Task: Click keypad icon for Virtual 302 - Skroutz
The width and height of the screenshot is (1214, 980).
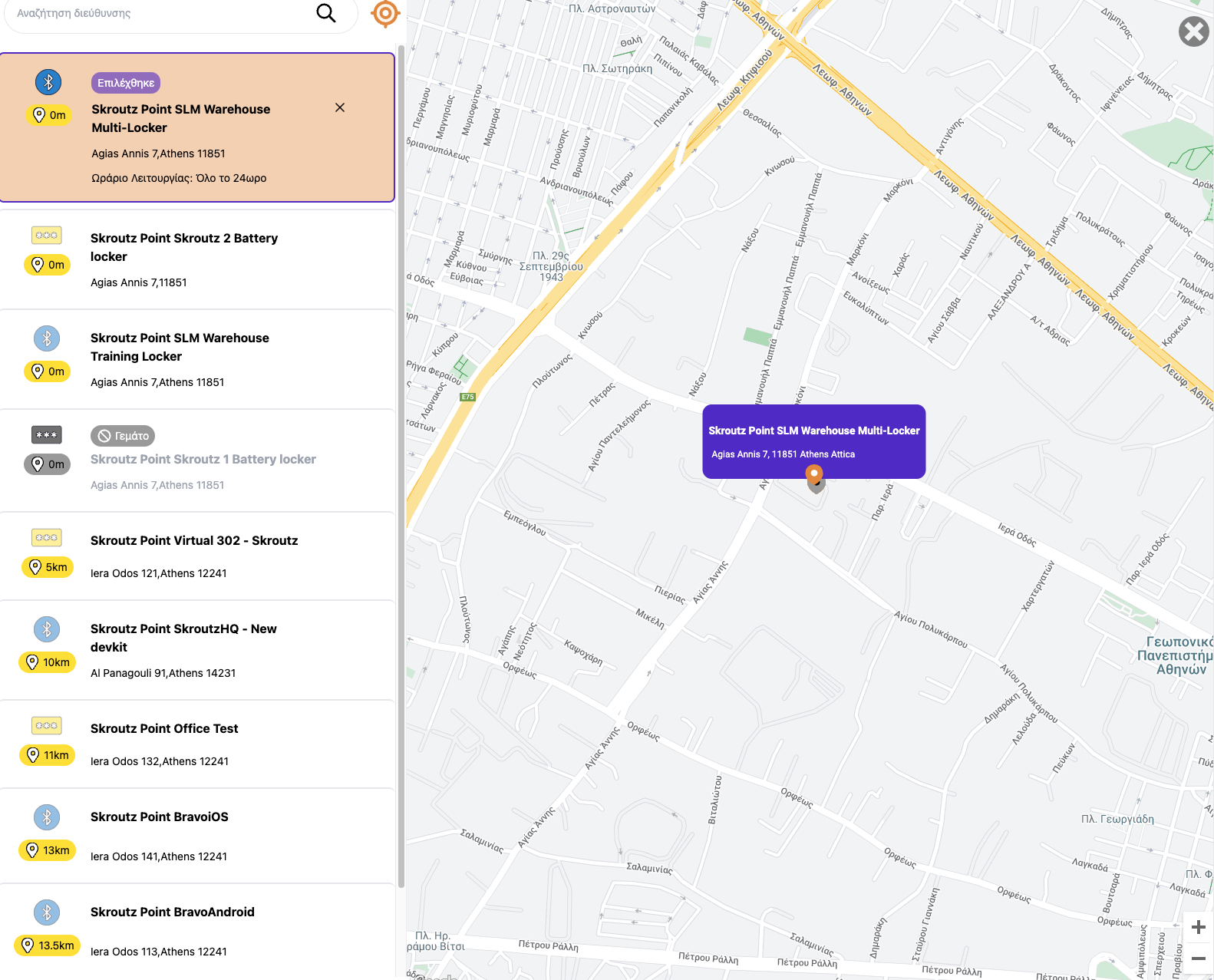Action: tap(47, 537)
